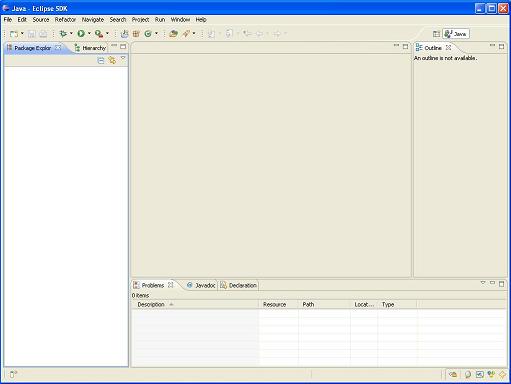Open the Refactor menu
Screen dimensions: 511x384
65,20
